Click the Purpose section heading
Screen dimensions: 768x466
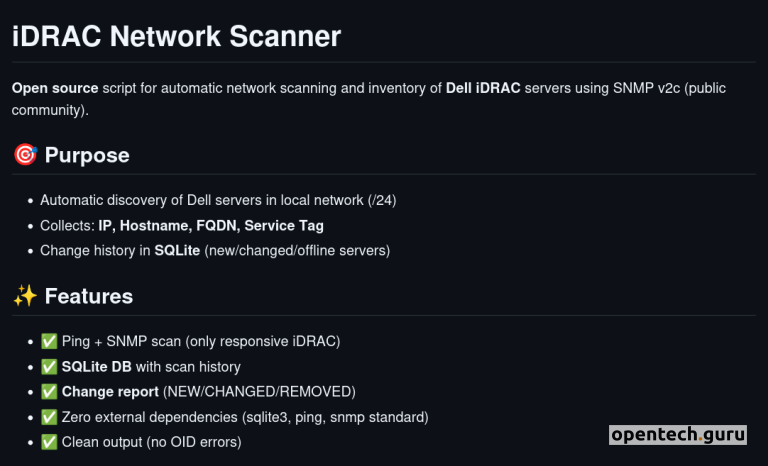87,155
